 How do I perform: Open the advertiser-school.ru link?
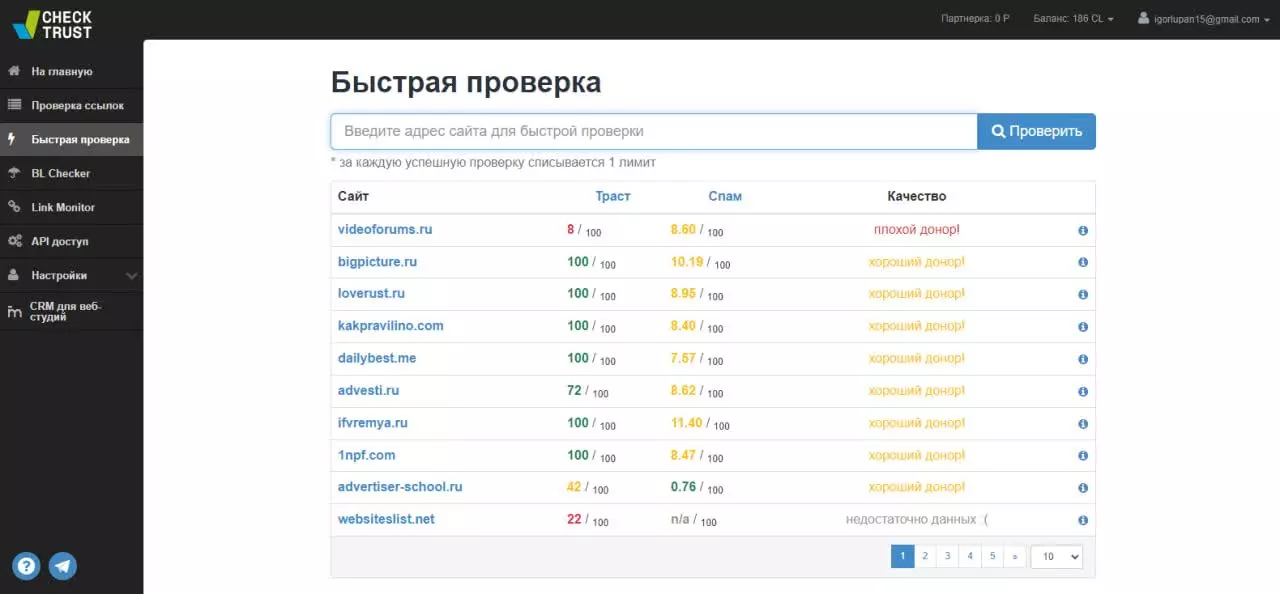coord(400,487)
